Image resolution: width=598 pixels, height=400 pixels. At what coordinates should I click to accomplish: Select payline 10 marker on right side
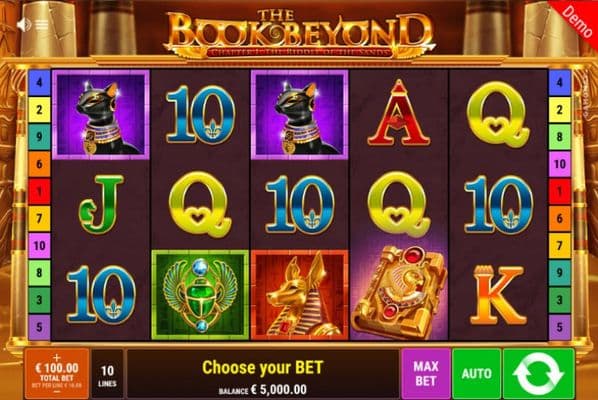(x=559, y=164)
